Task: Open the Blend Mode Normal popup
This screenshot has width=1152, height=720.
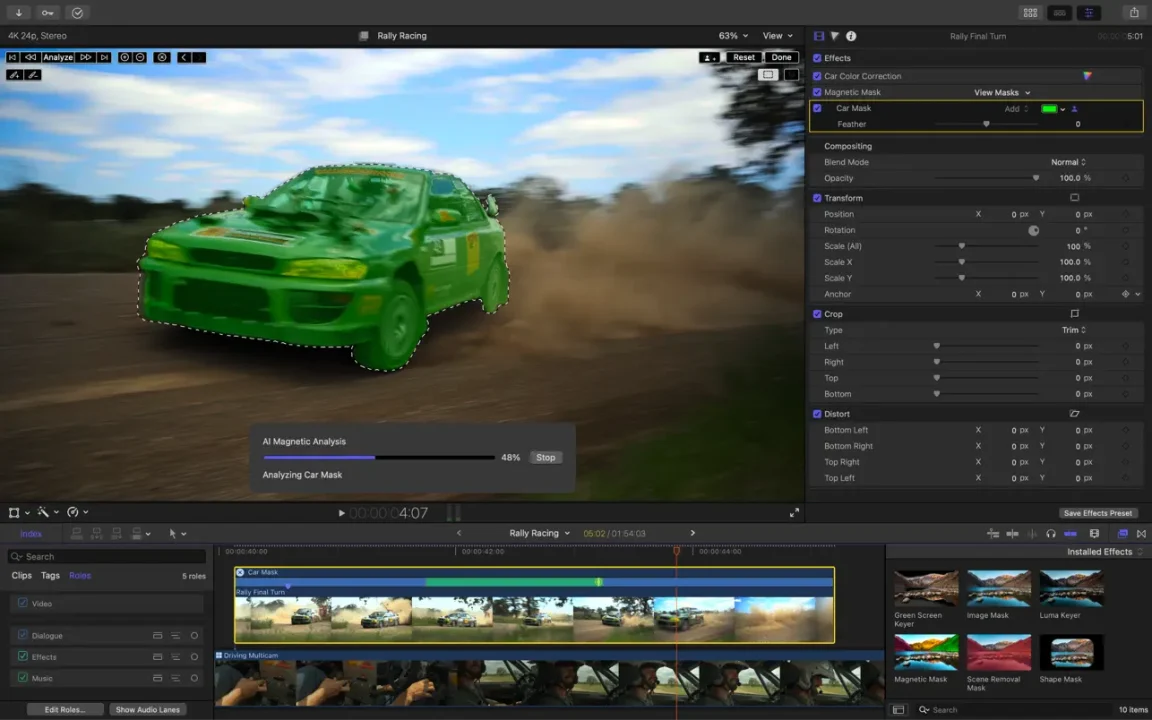Action: 1068,162
